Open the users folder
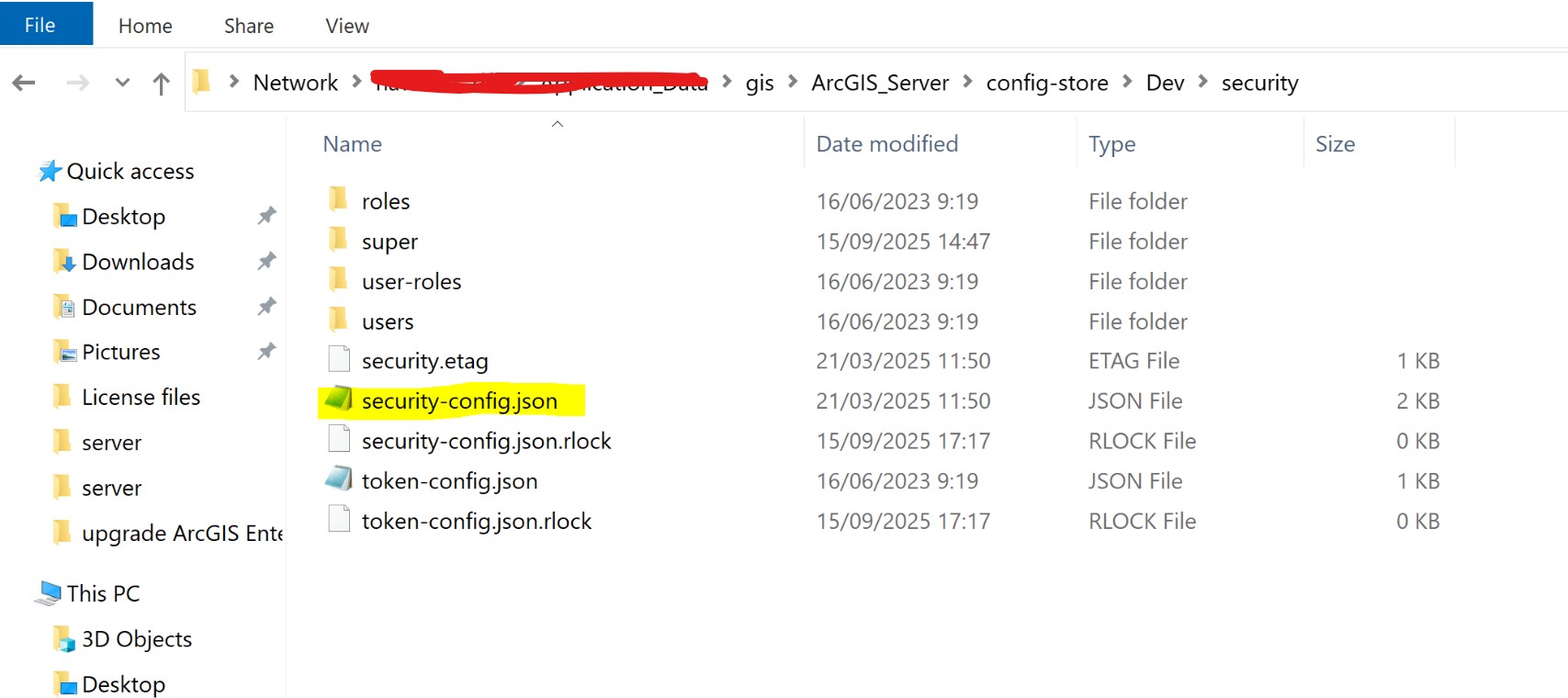This screenshot has width=1568, height=698. 387,321
